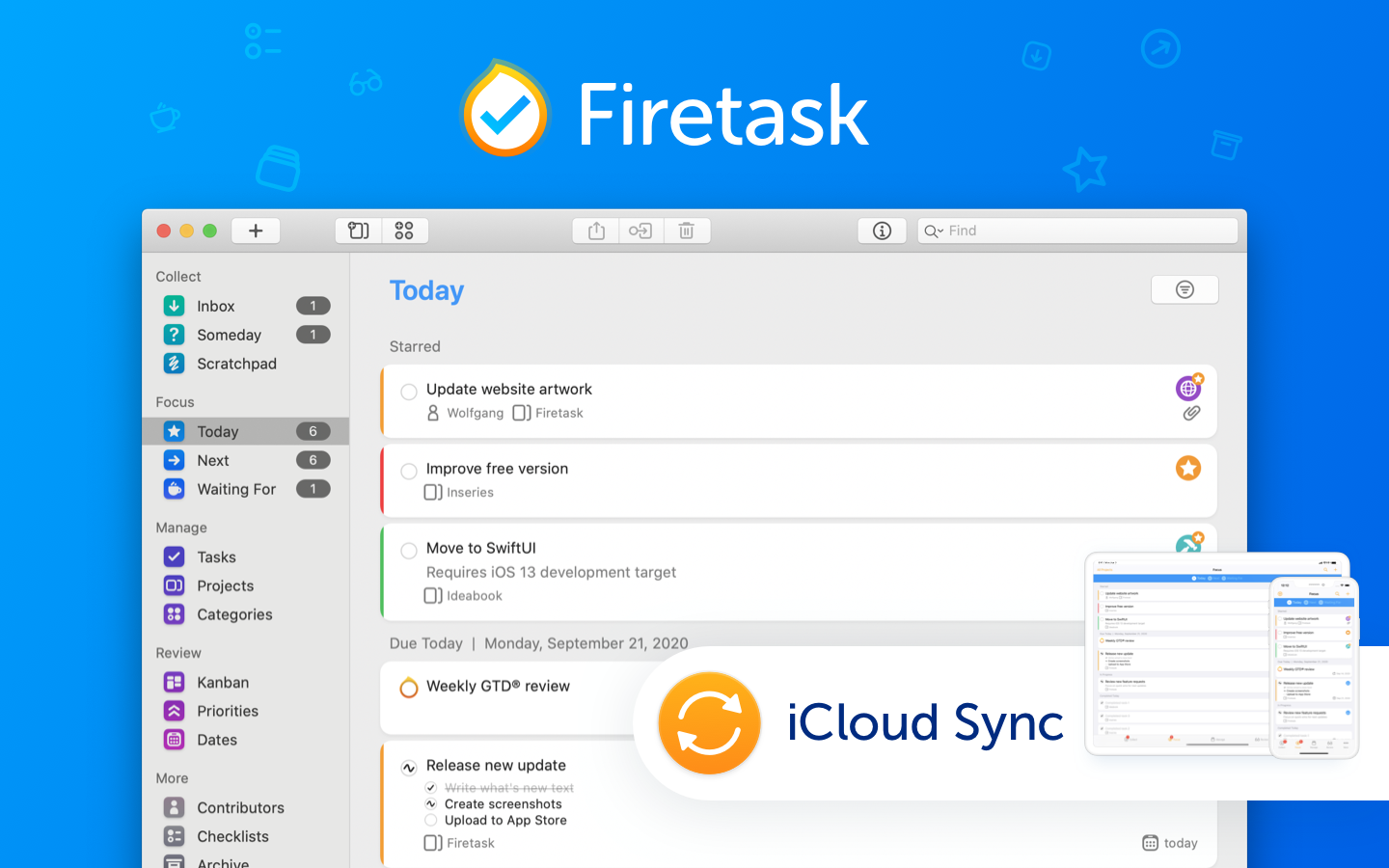The height and width of the screenshot is (868, 1389).
Task: Click the iPad and iPhone preview thumbnail
Action: pyautogui.click(x=1222, y=656)
